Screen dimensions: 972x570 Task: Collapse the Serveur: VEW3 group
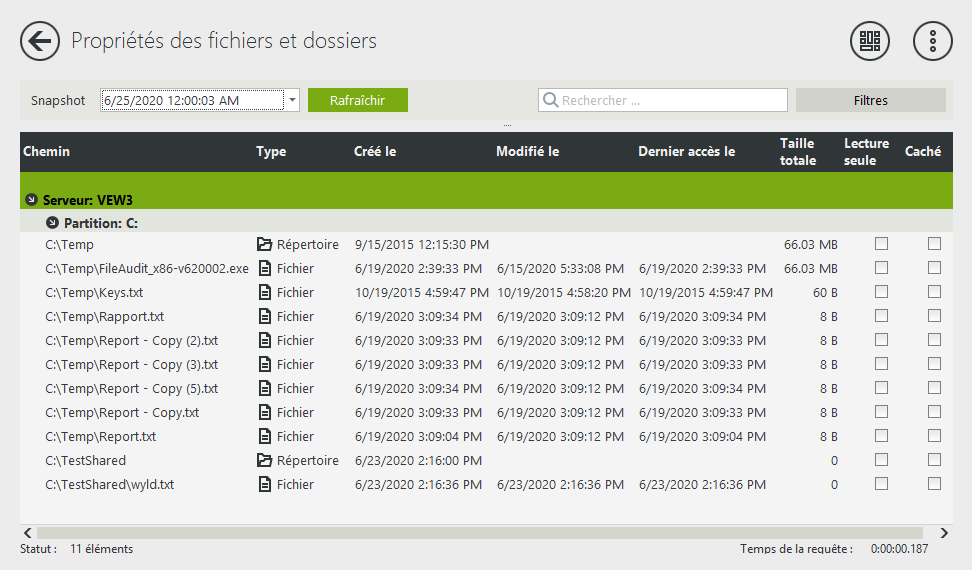[x=31, y=200]
